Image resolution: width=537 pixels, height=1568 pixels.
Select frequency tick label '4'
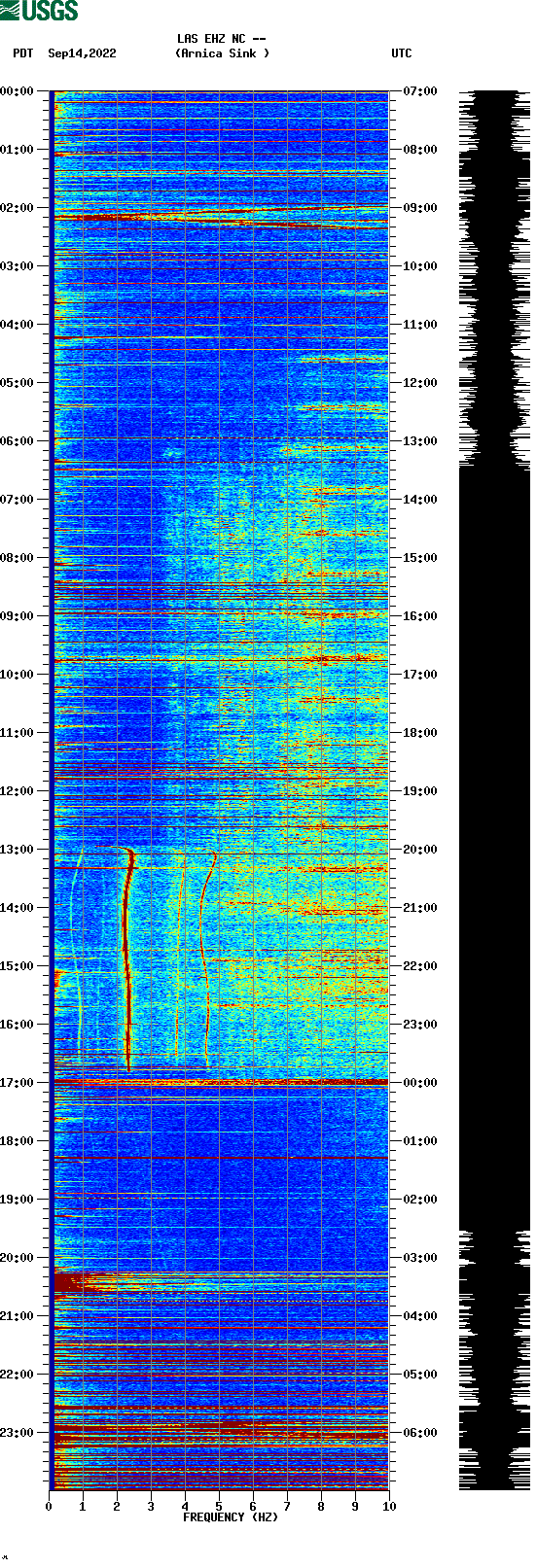coord(185,1507)
